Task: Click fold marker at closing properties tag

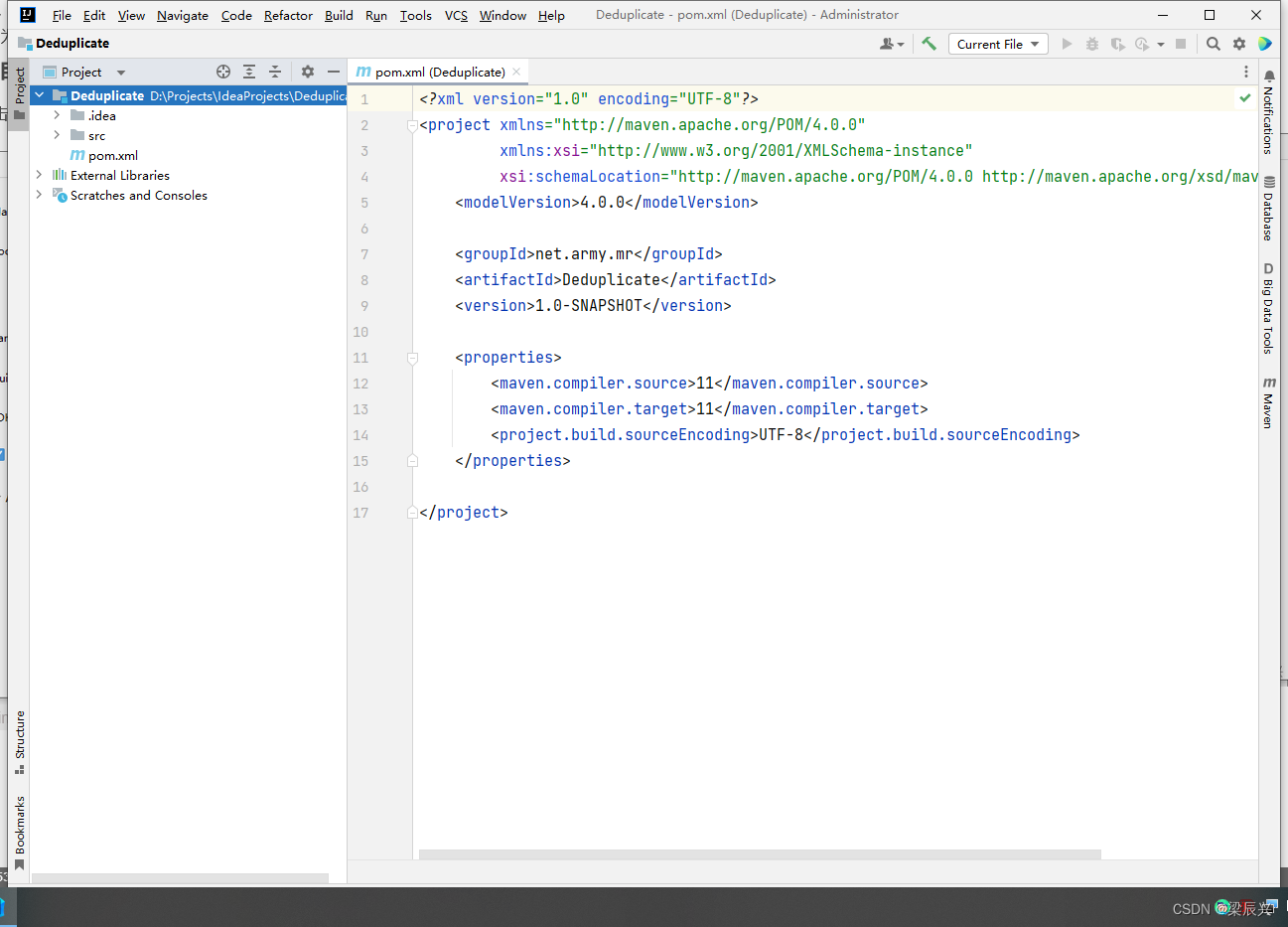Action: pos(412,461)
